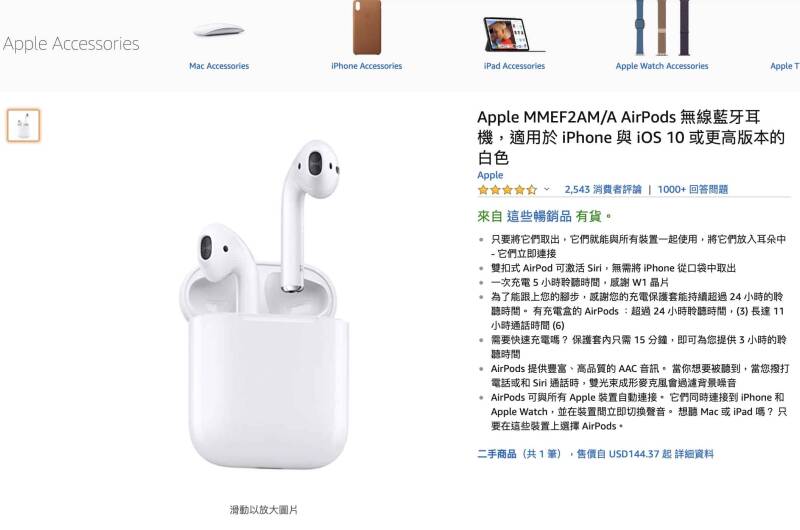Expand the rating breakdown chevron beside stars
The width and height of the screenshot is (800, 530).
click(546, 189)
